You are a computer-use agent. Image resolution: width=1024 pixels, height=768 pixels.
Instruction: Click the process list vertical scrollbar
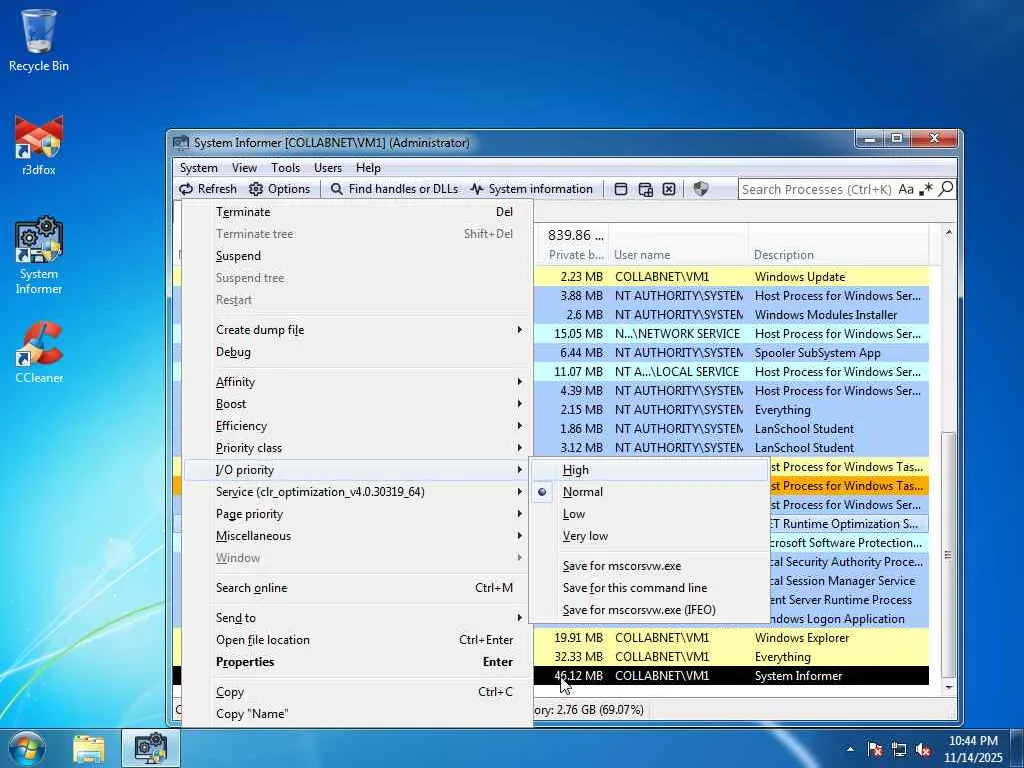click(x=949, y=555)
